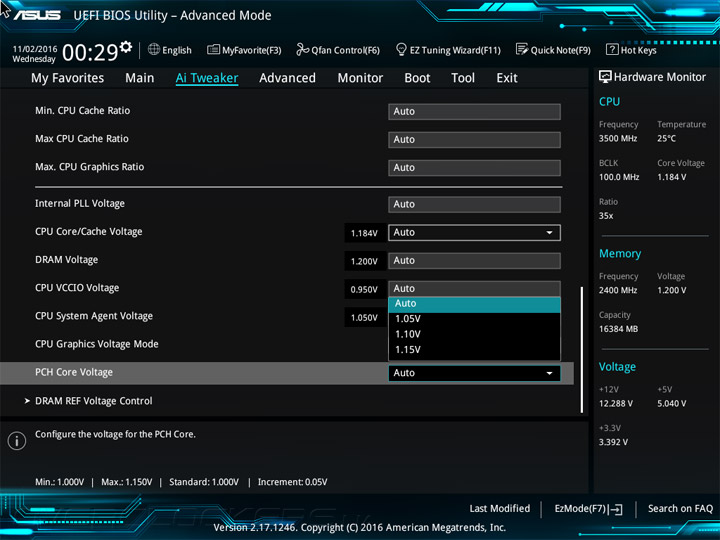720x540 pixels.
Task: Click CPU Ratio 35x value
Action: 606,215
